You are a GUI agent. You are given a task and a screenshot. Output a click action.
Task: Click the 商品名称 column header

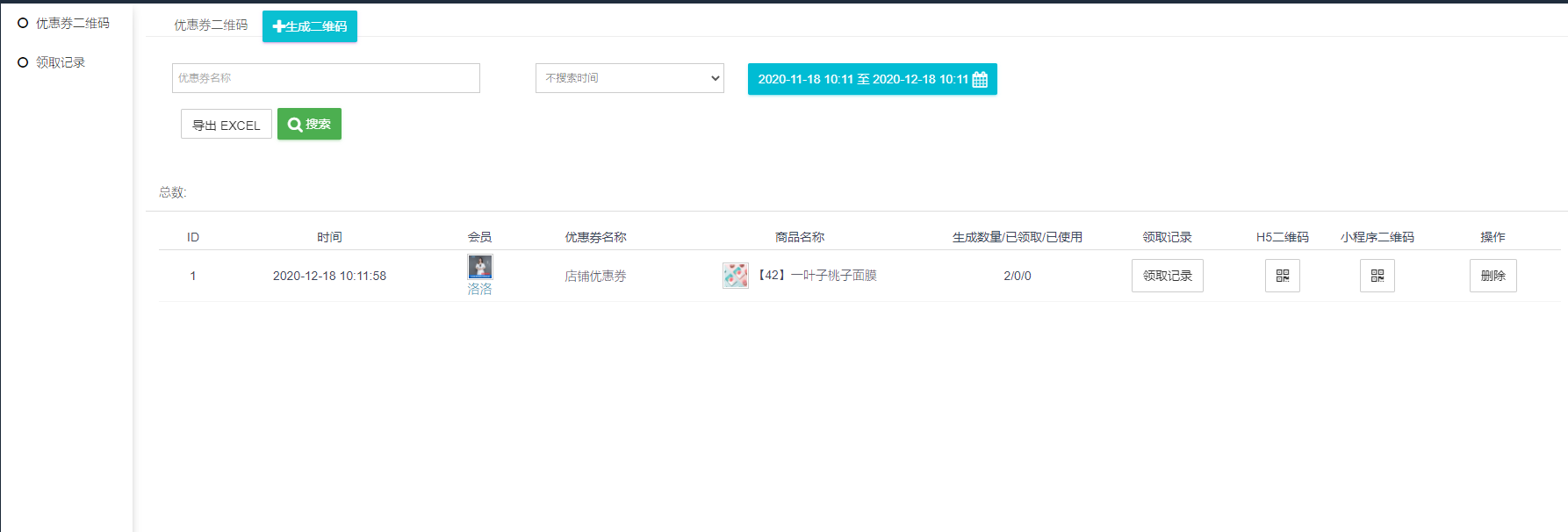pos(800,237)
